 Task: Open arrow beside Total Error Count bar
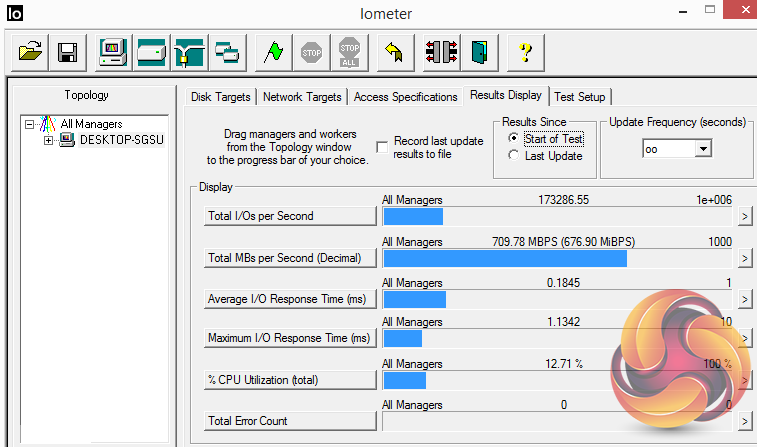745,421
